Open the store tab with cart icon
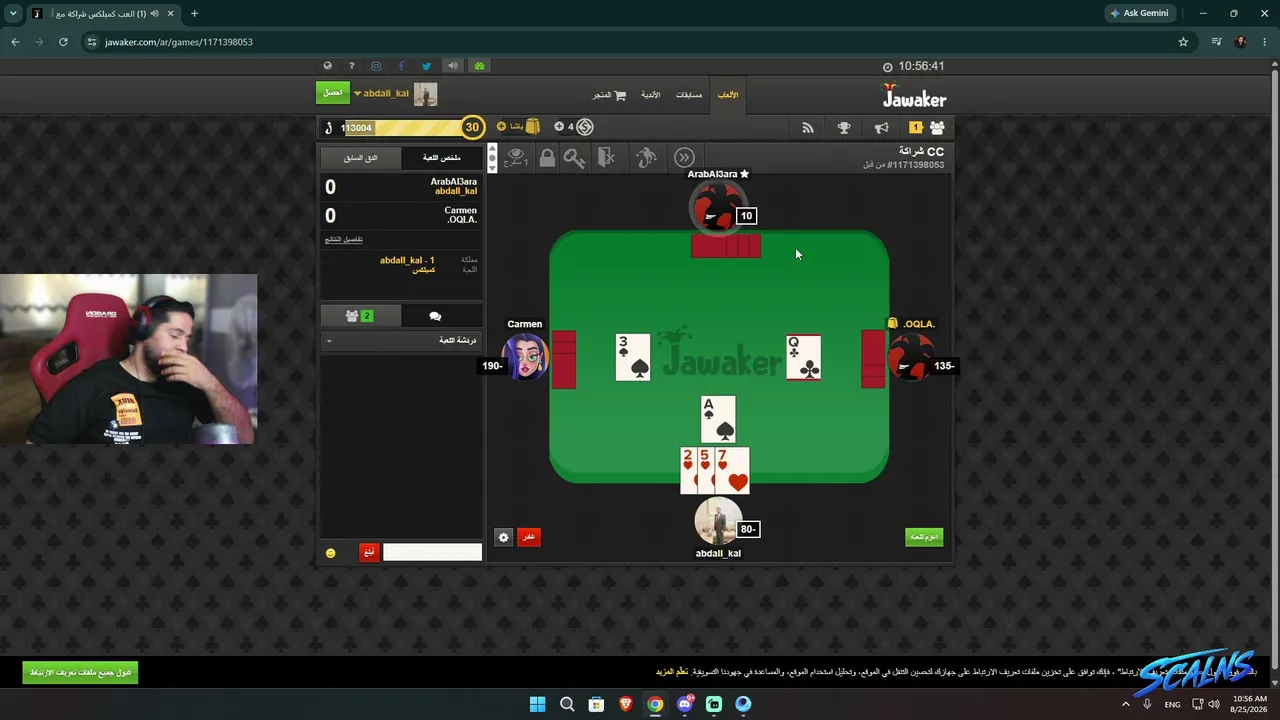The image size is (1280, 720). click(609, 95)
